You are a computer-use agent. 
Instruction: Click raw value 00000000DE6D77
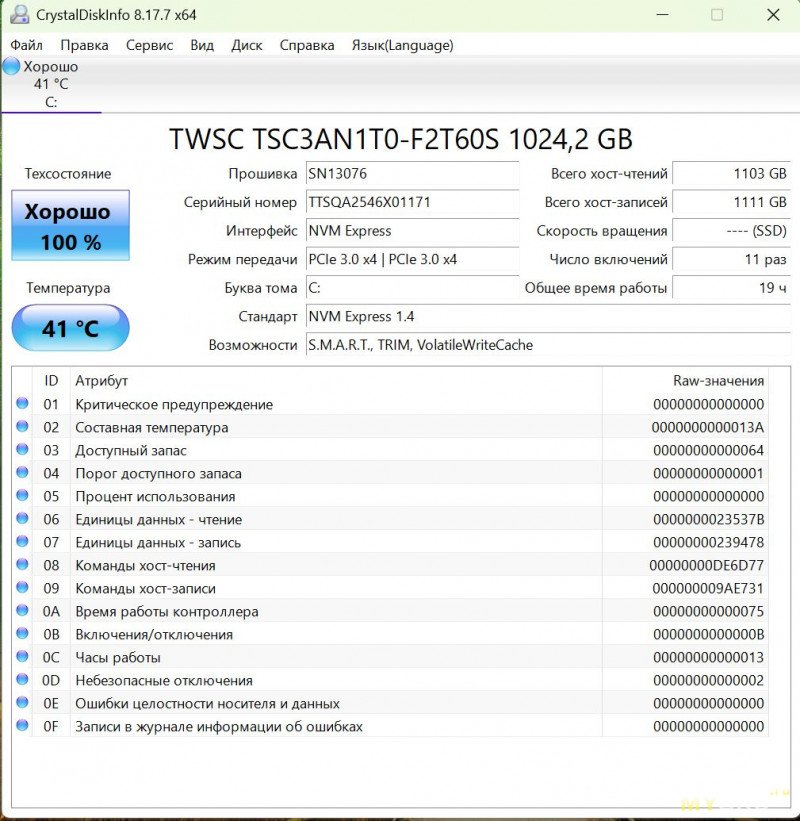707,565
